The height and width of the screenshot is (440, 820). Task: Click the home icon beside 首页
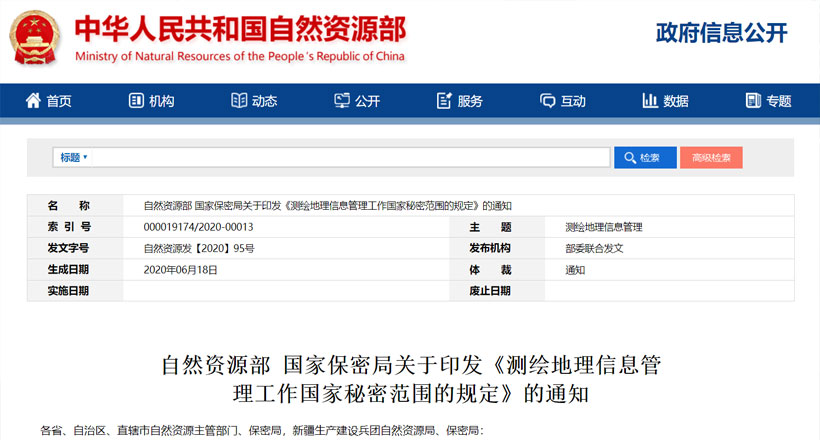pyautogui.click(x=33, y=100)
